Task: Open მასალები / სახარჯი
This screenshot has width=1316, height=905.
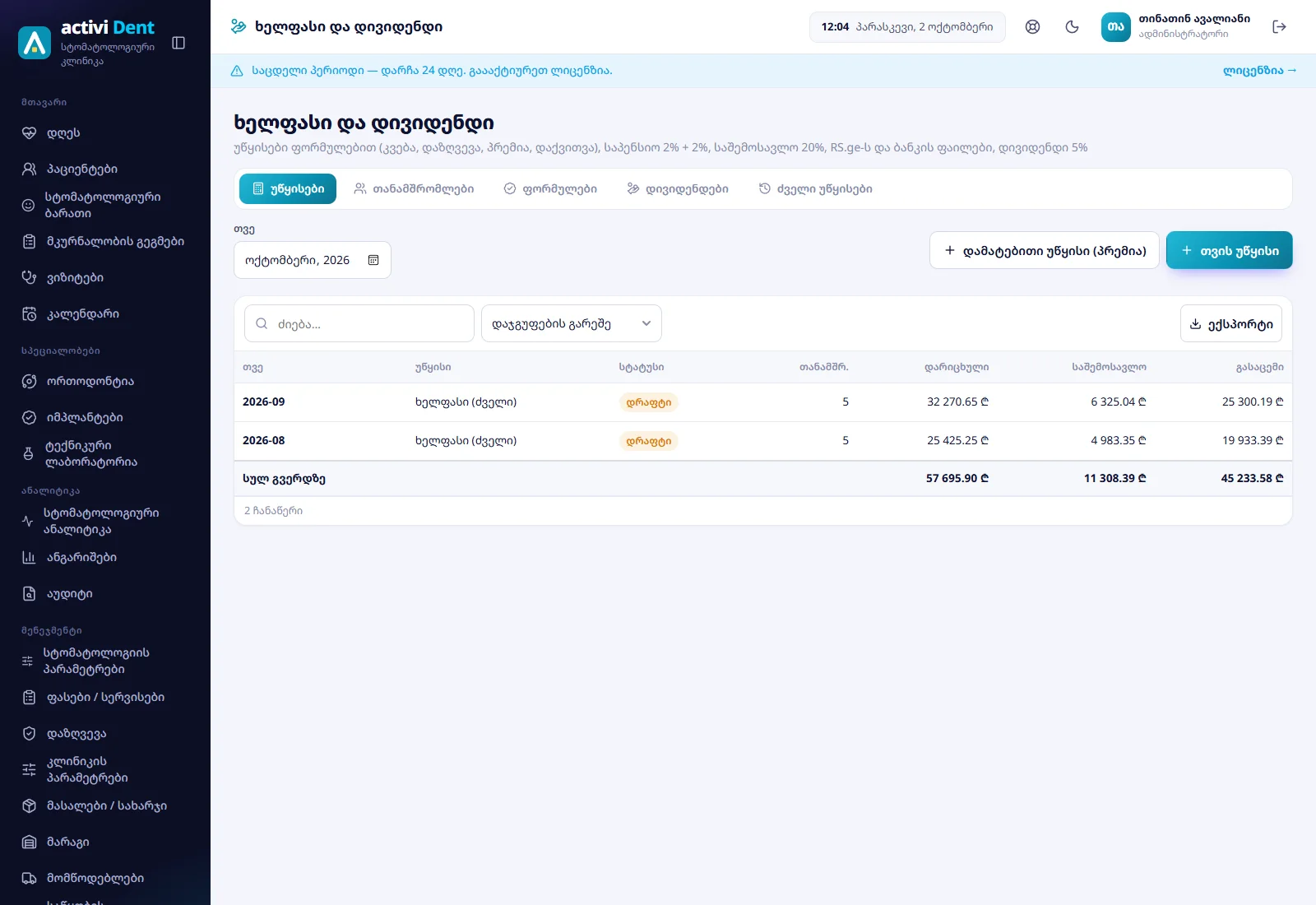Action: click(105, 805)
